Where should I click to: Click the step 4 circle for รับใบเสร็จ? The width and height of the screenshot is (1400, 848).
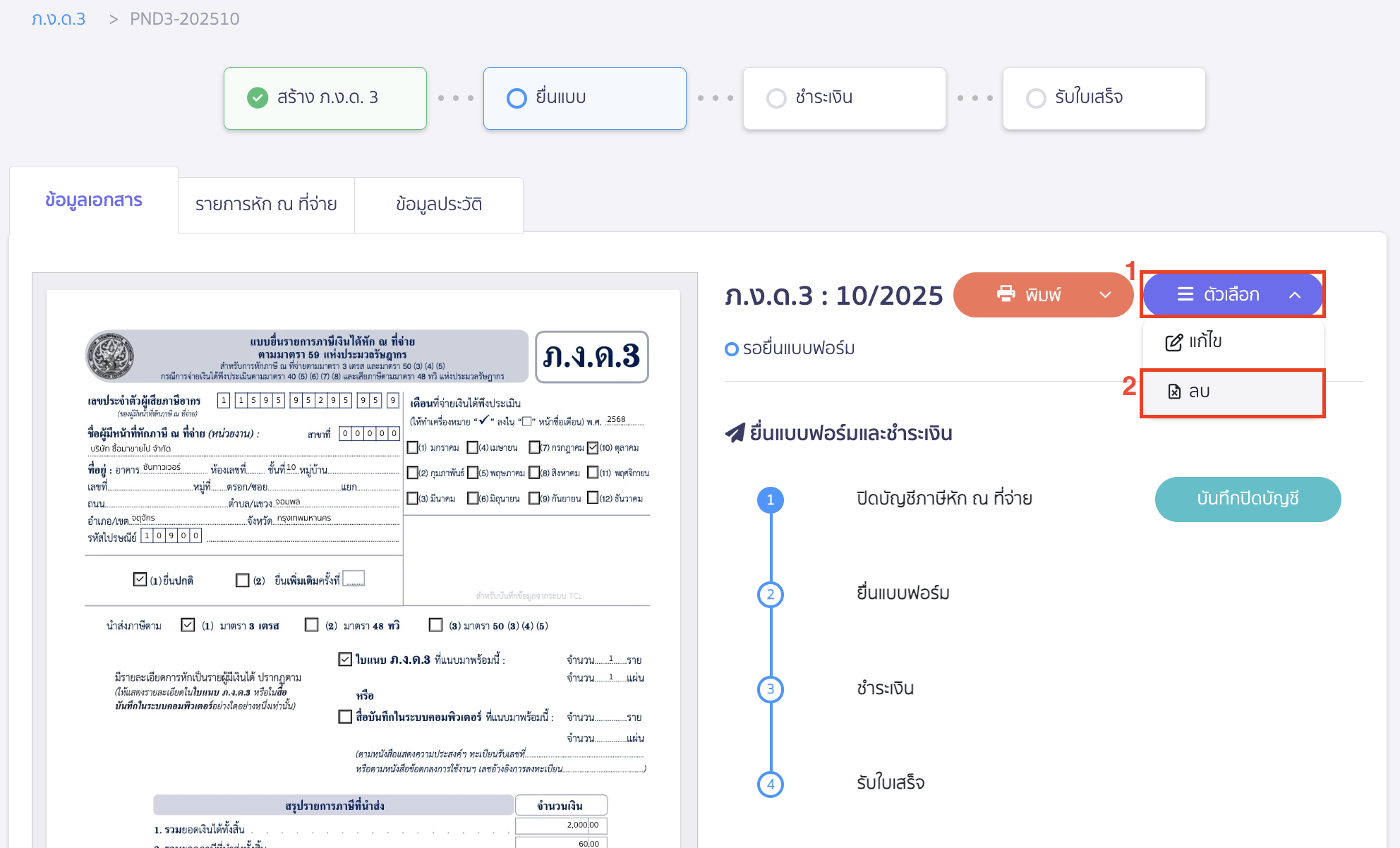[771, 784]
